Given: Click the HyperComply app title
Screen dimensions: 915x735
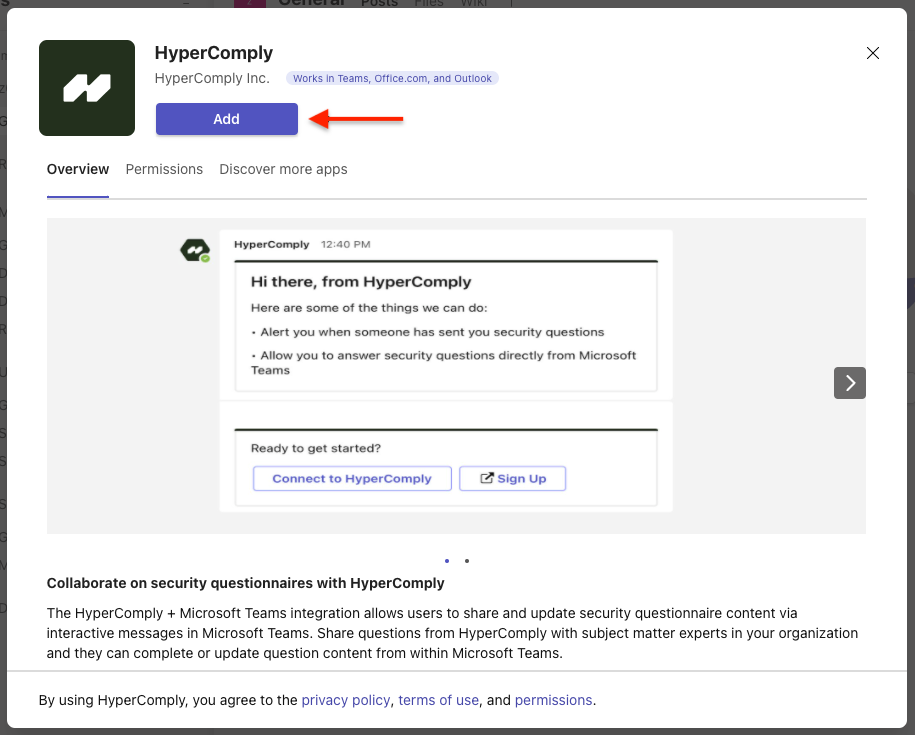Looking at the screenshot, I should [214, 52].
